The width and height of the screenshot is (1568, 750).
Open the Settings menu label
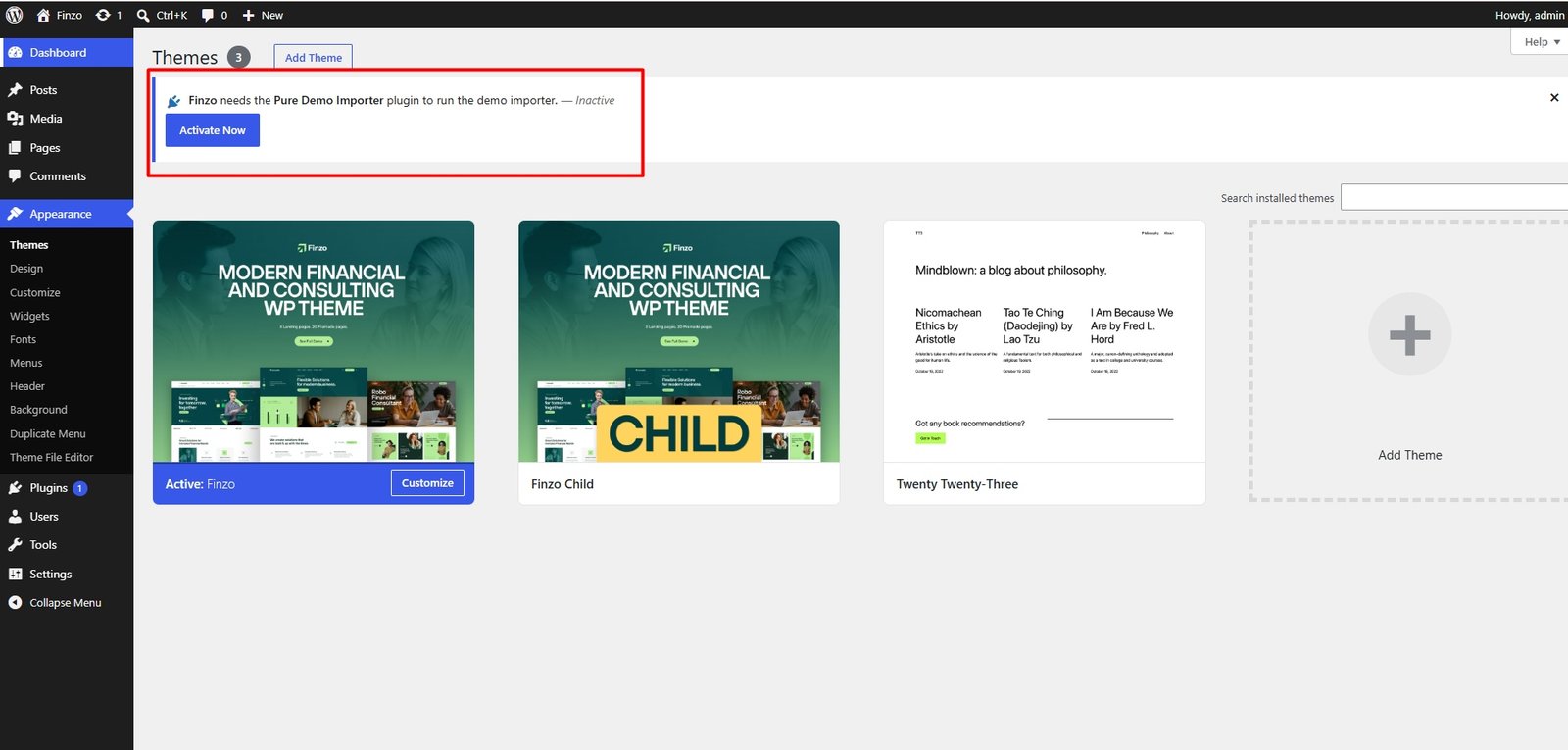click(x=51, y=575)
